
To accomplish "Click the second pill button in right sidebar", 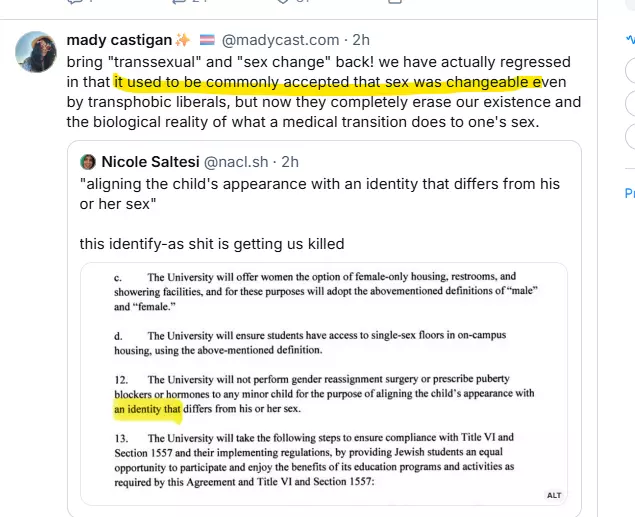I will click(630, 105).
